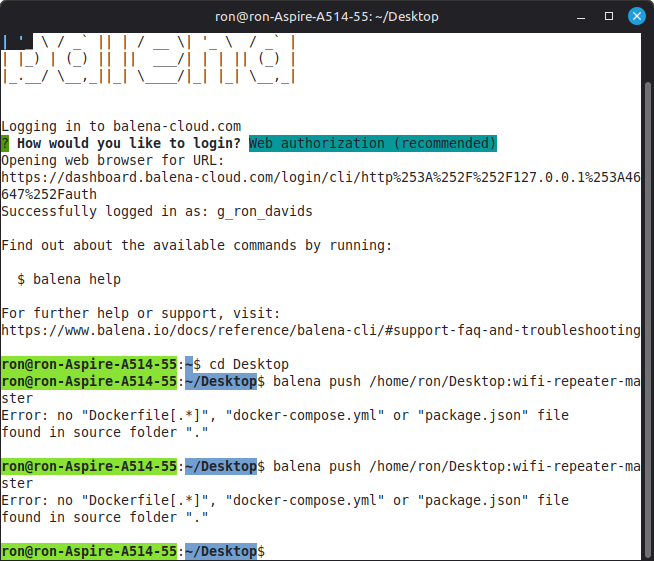Click the terminal vertical scrollbar
The height and width of the screenshot is (561, 654).
click(x=648, y=321)
